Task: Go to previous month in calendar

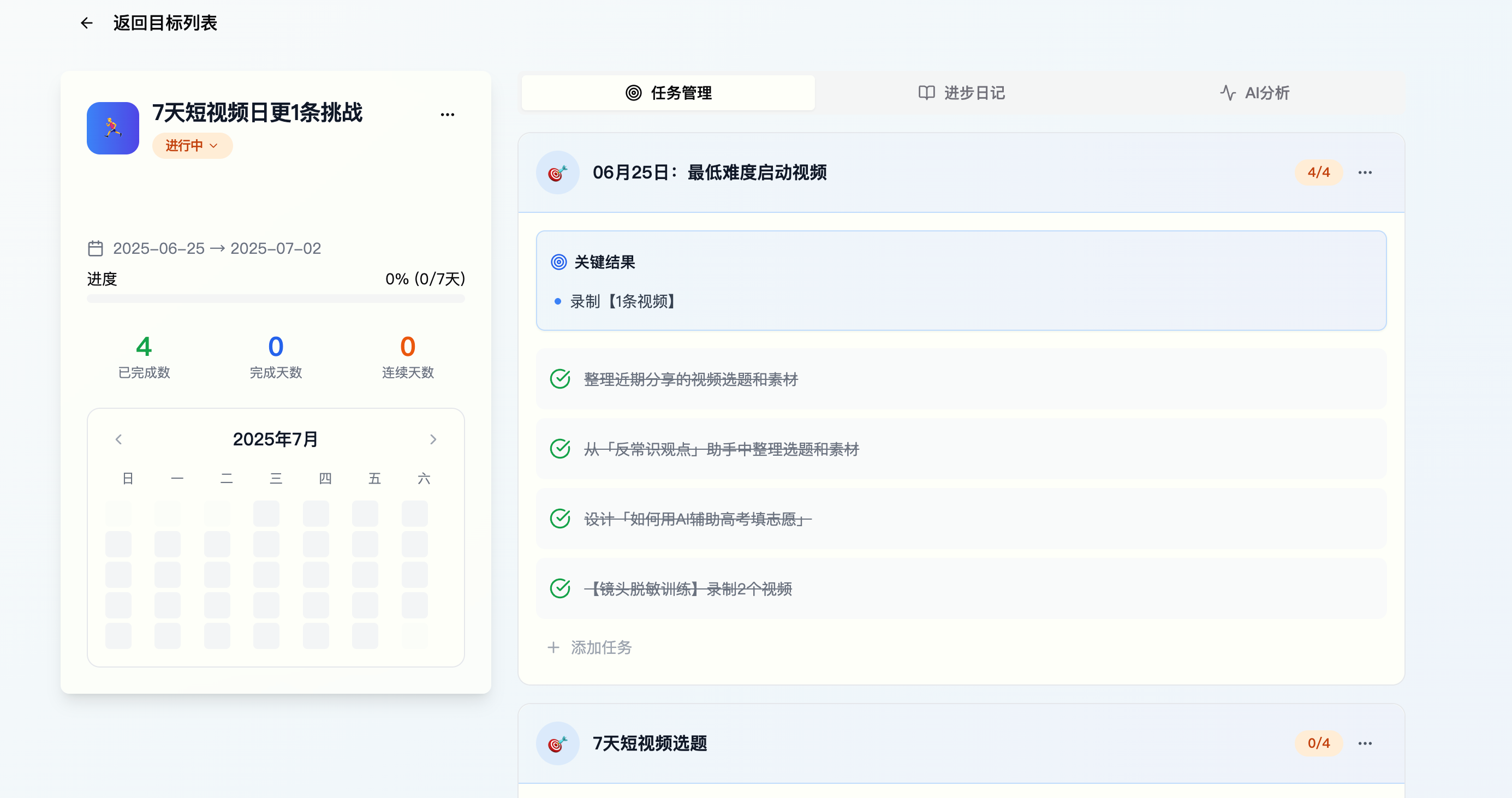Action: click(x=118, y=439)
